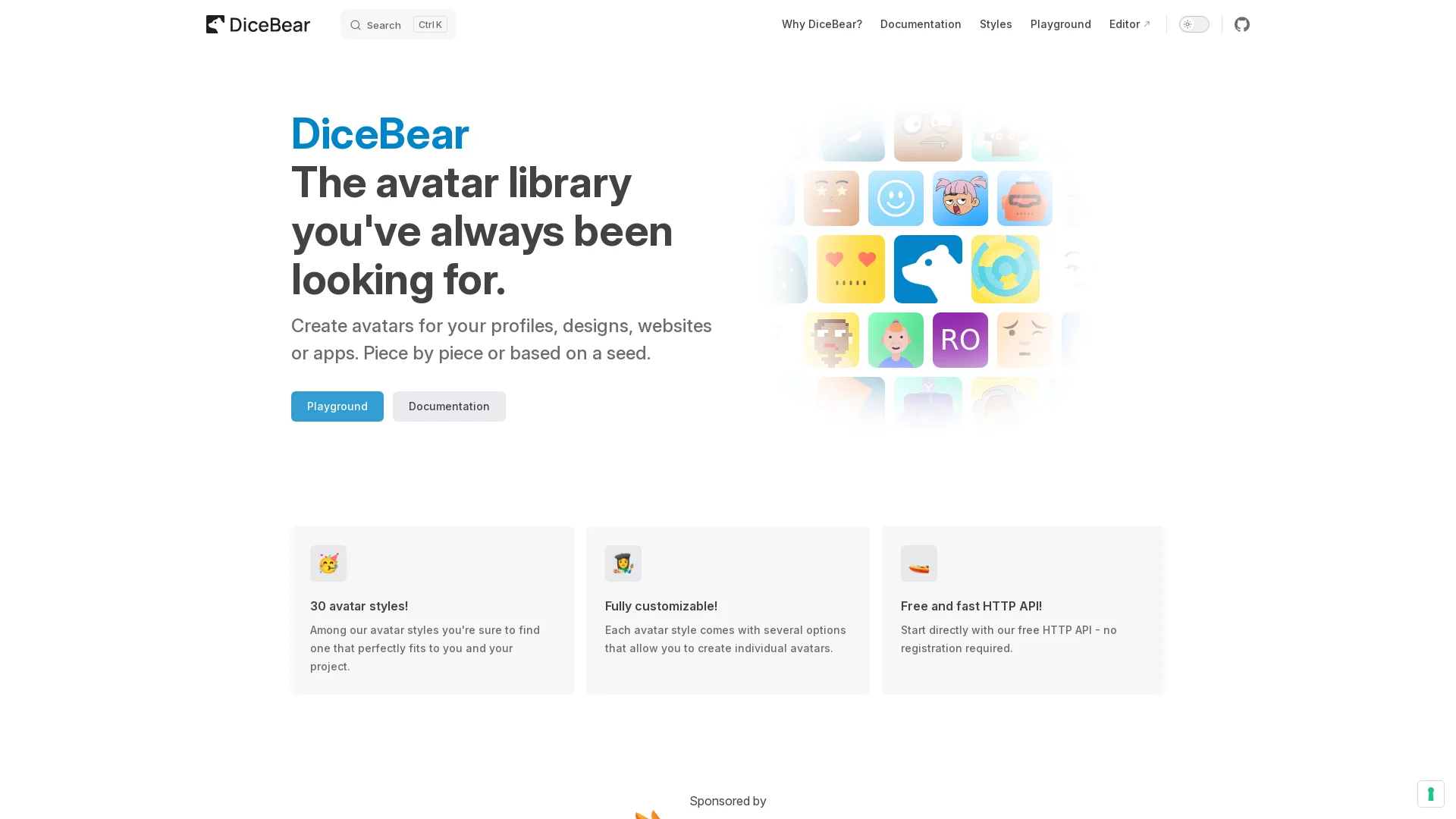Image resolution: width=1456 pixels, height=819 pixels.
Task: Toggle the light/dark theme switch
Action: (x=1194, y=24)
